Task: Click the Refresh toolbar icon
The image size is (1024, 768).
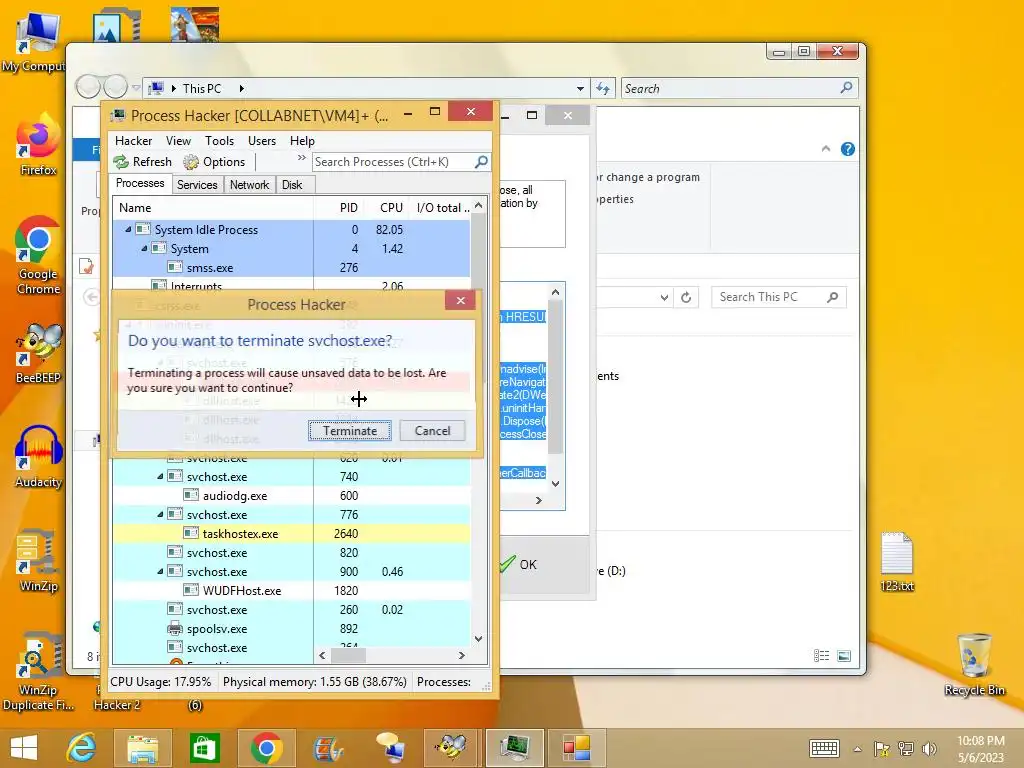Action: click(121, 161)
